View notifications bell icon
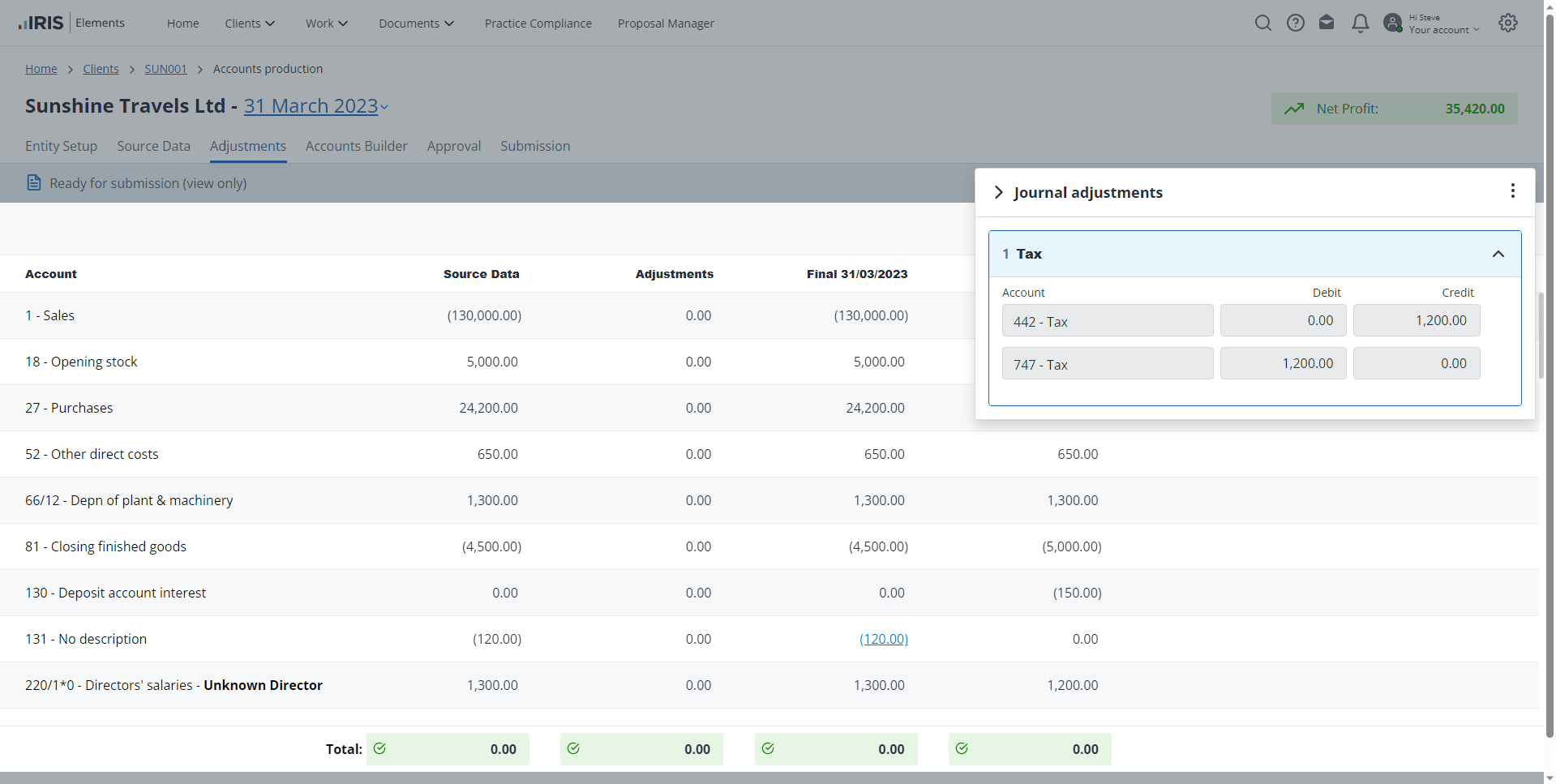Image resolution: width=1556 pixels, height=784 pixels. [x=1361, y=23]
